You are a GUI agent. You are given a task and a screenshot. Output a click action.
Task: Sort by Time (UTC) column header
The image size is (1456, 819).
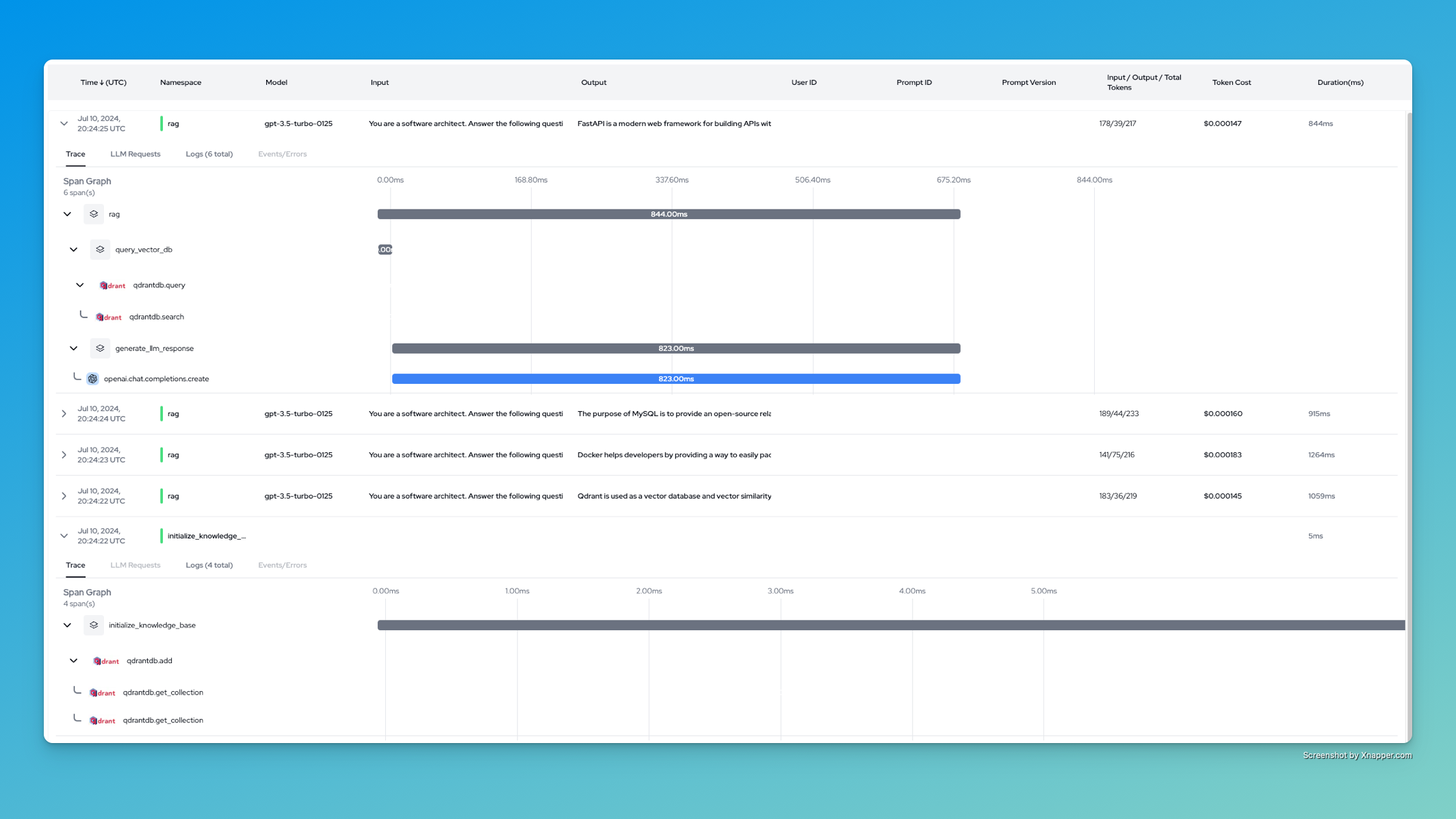coord(103,82)
